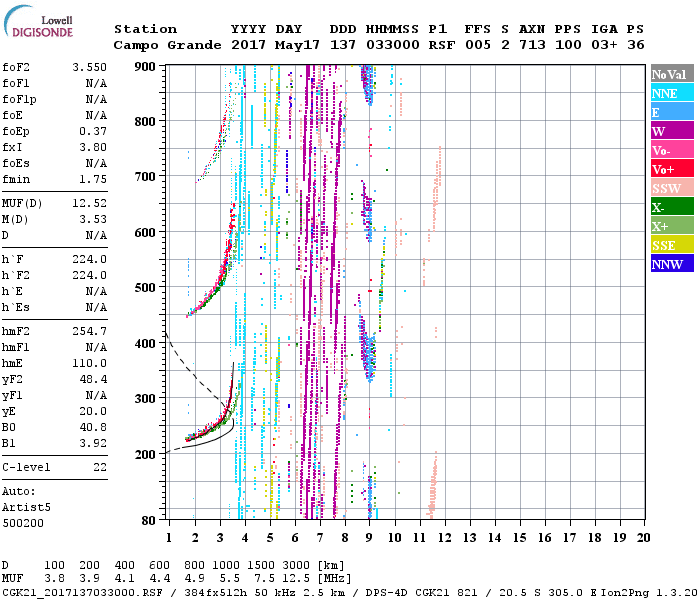Viewport: 700px width, 600px height.
Task: Click the 3000 km distance table value
Action: click(x=296, y=566)
